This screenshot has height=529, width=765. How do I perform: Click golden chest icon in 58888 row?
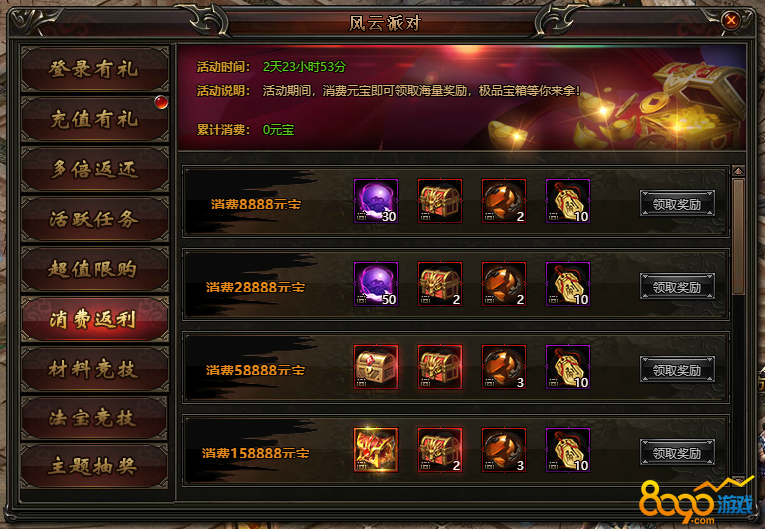point(376,367)
